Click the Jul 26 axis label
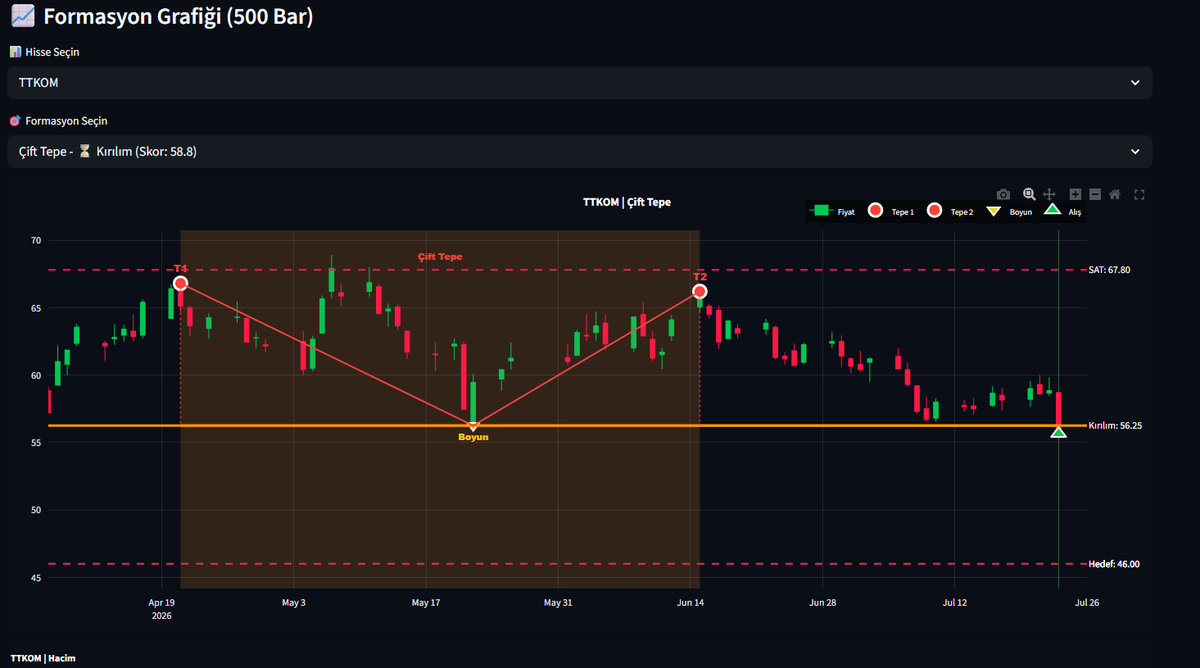 (x=1087, y=603)
